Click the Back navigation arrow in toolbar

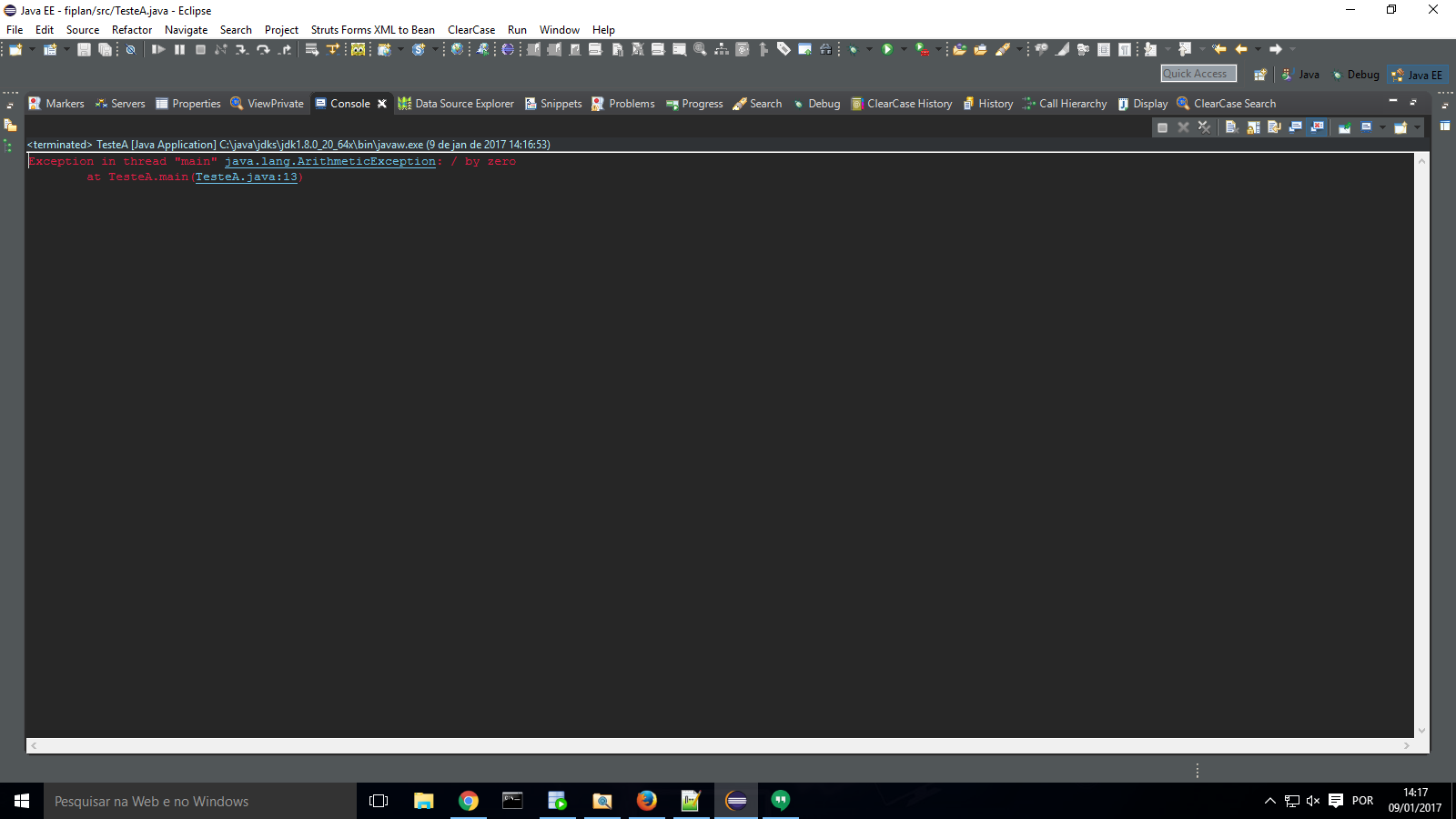(1241, 49)
